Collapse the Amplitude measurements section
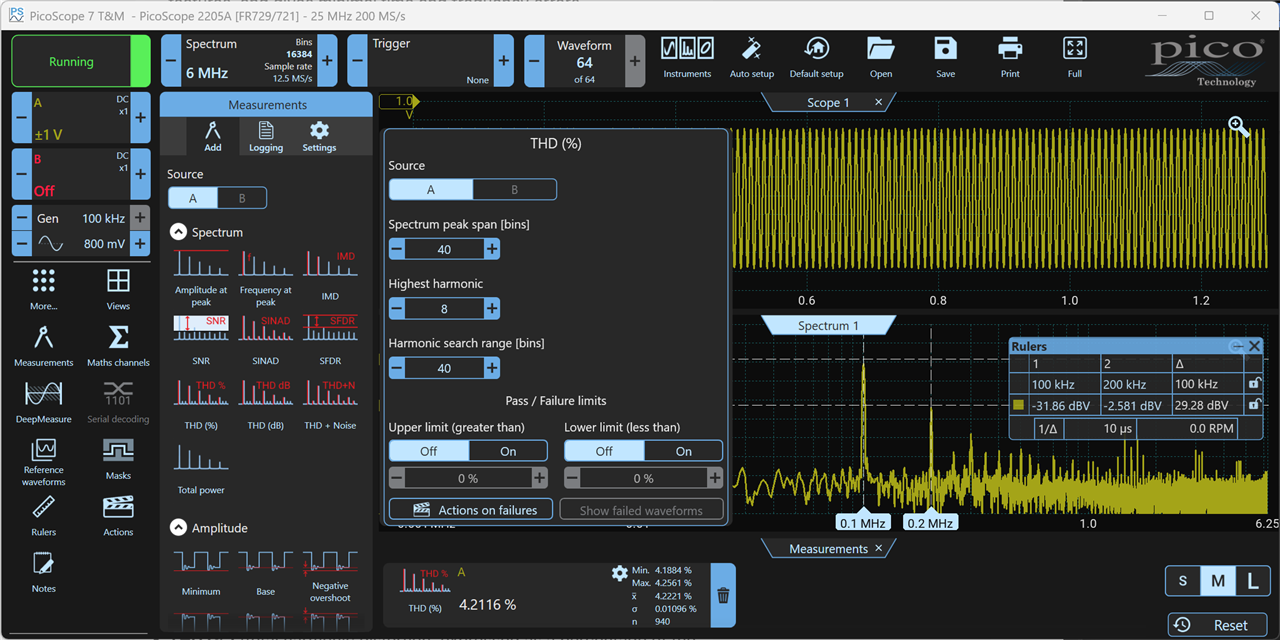The width and height of the screenshot is (1280, 640). tap(178, 528)
